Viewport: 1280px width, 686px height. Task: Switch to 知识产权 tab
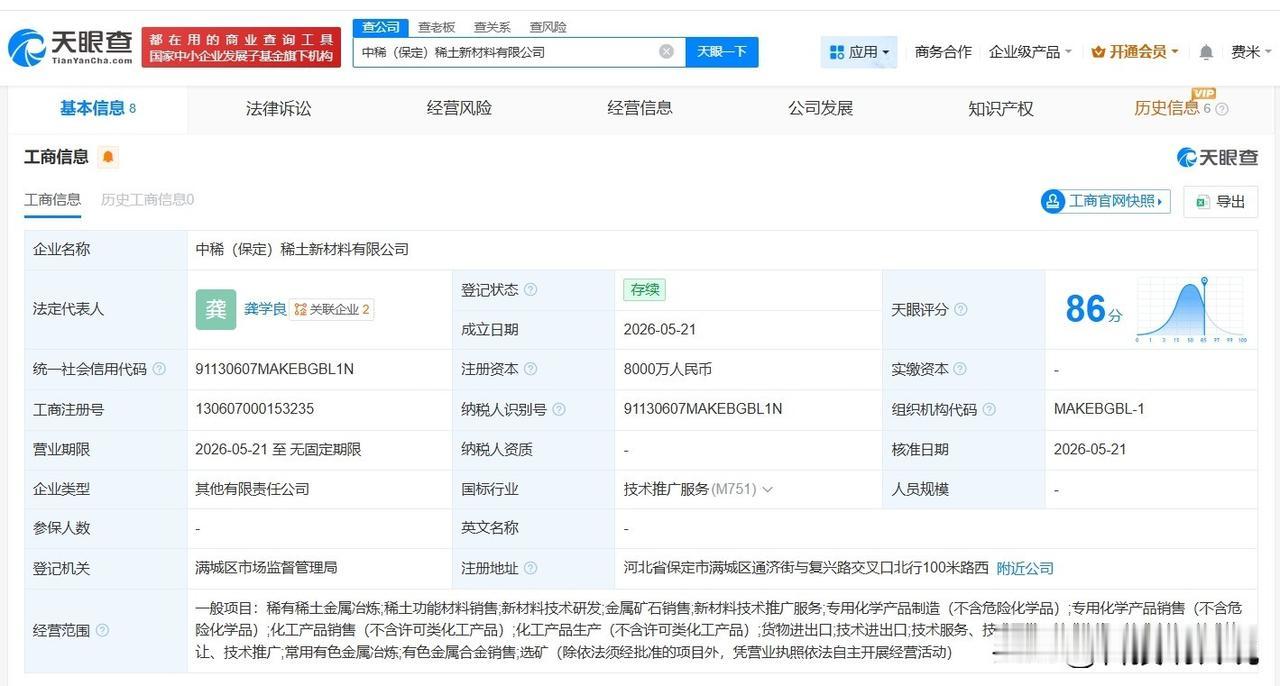click(x=1001, y=108)
